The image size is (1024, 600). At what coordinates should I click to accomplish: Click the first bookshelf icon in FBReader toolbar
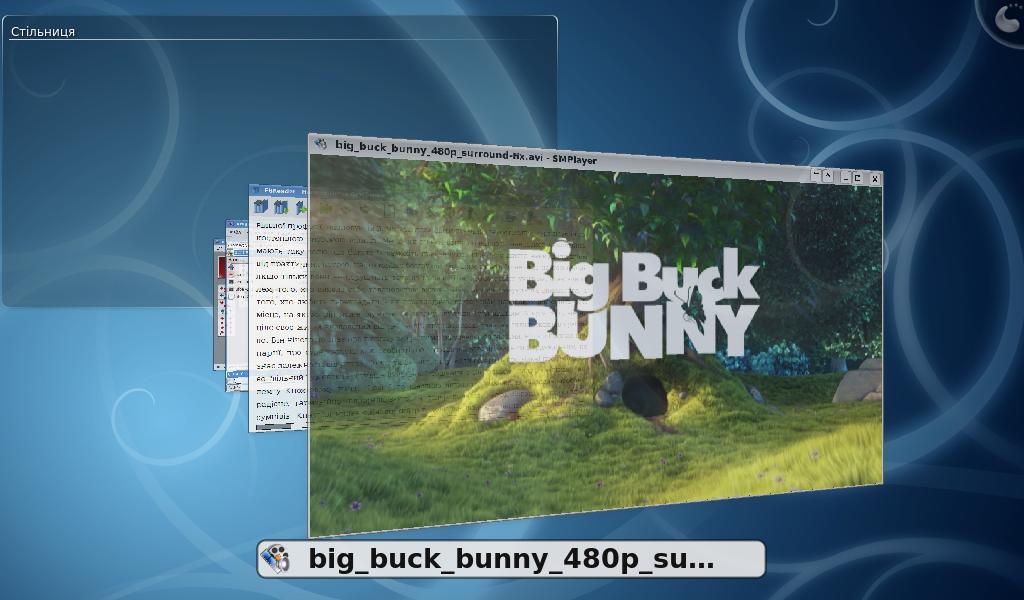click(x=261, y=207)
